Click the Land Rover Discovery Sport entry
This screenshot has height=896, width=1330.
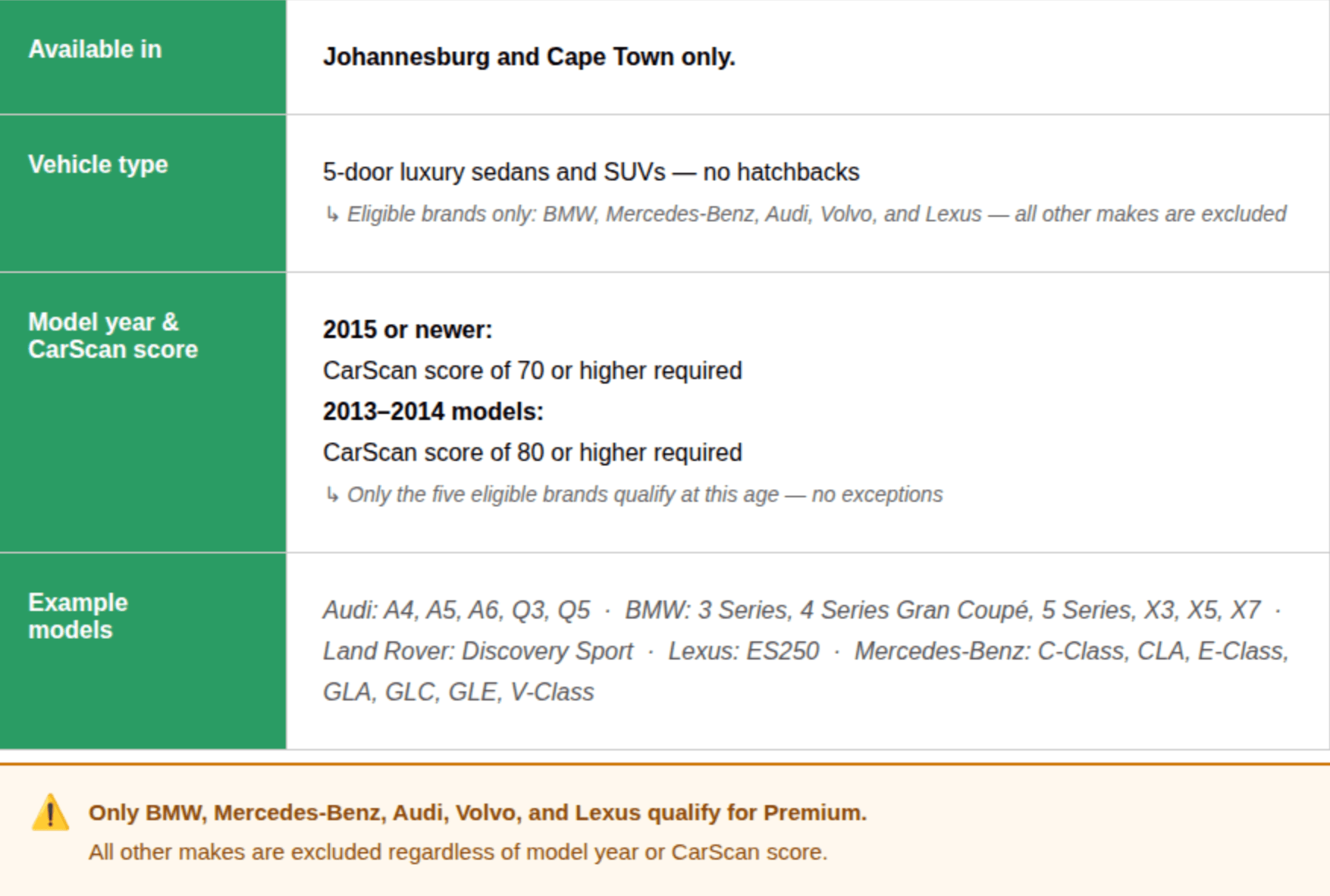click(x=478, y=651)
